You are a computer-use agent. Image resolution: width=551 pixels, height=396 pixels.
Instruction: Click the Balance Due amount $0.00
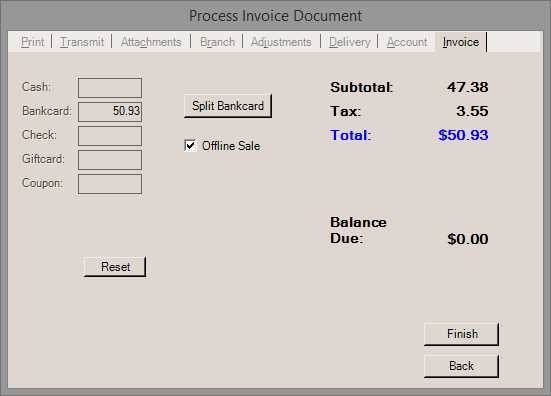(468, 239)
